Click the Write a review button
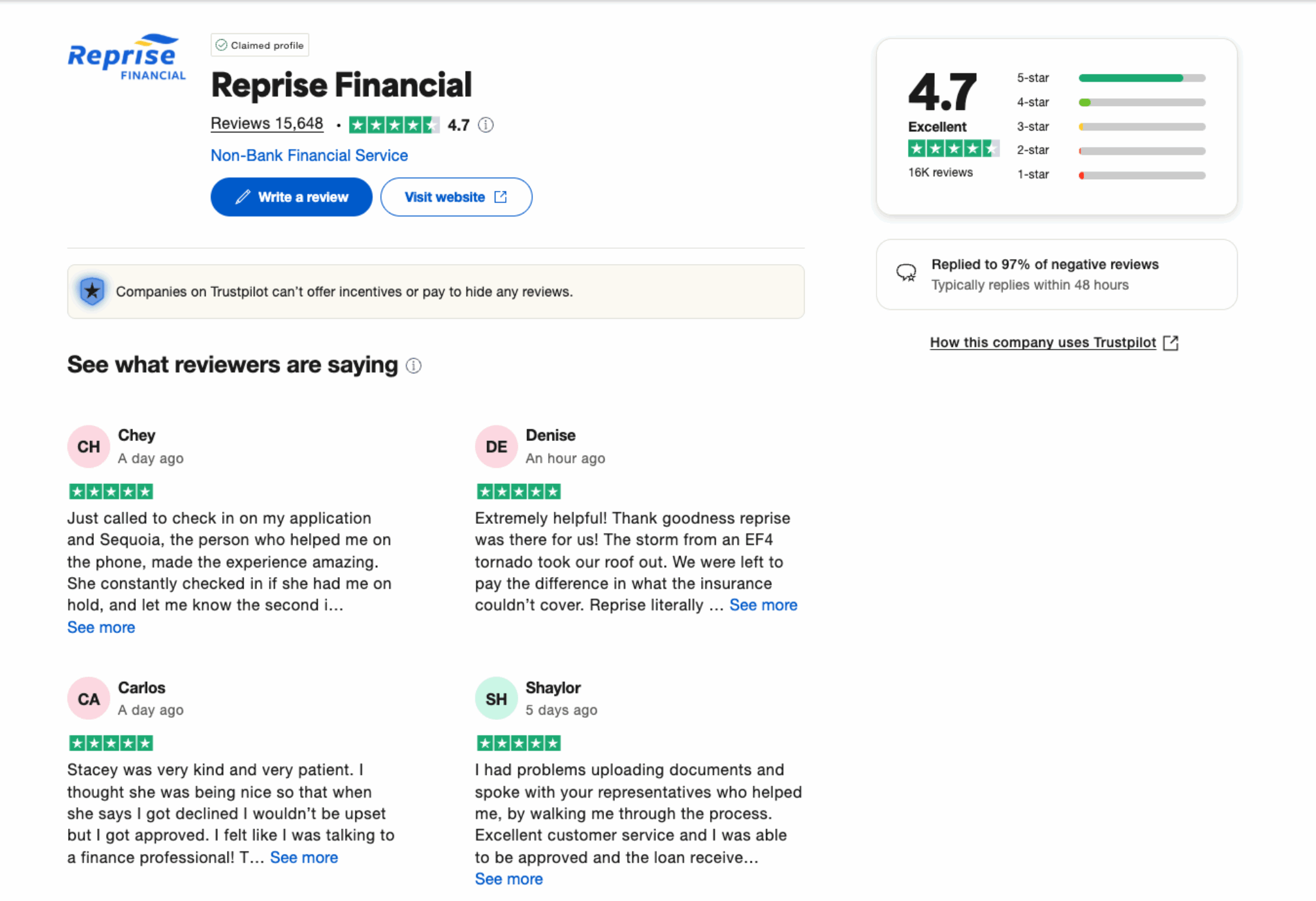This screenshot has width=1316, height=901. point(291,197)
